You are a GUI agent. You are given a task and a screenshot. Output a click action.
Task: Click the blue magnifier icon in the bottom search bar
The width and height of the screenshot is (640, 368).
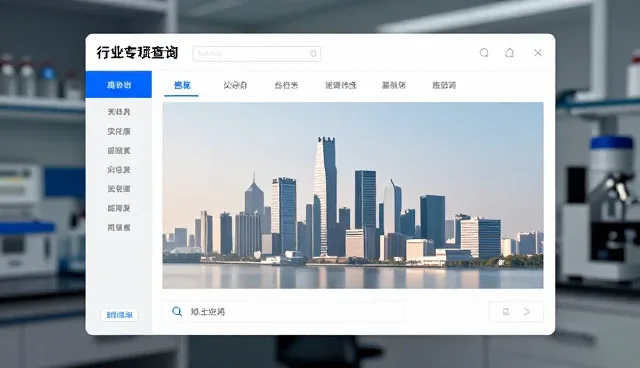177,311
